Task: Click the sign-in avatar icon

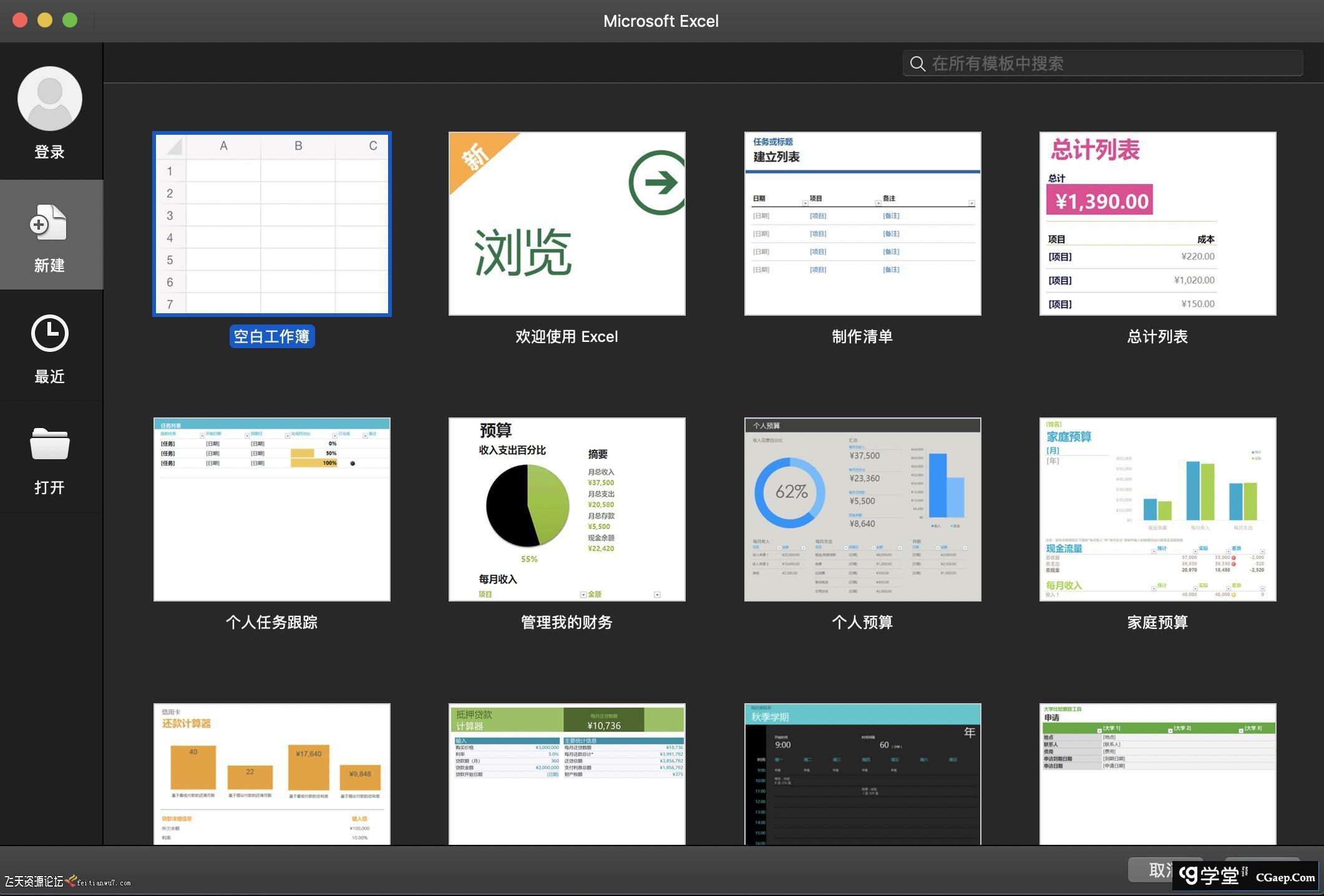Action: 50,99
